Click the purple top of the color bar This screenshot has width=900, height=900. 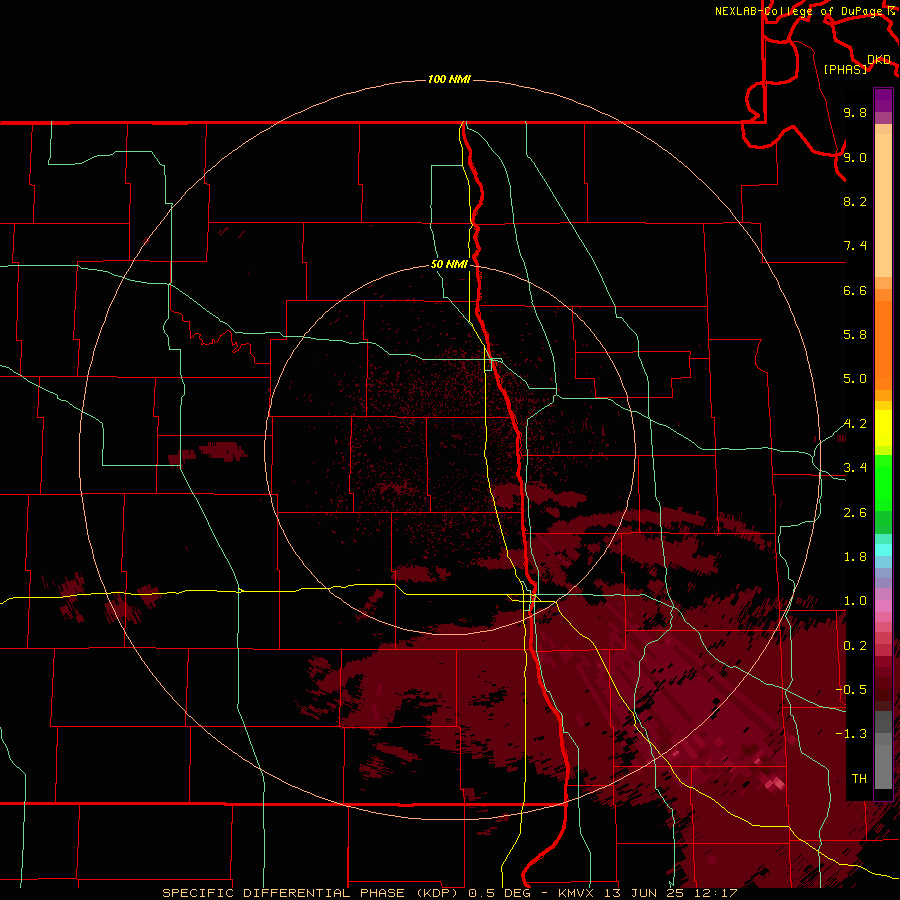(883, 100)
